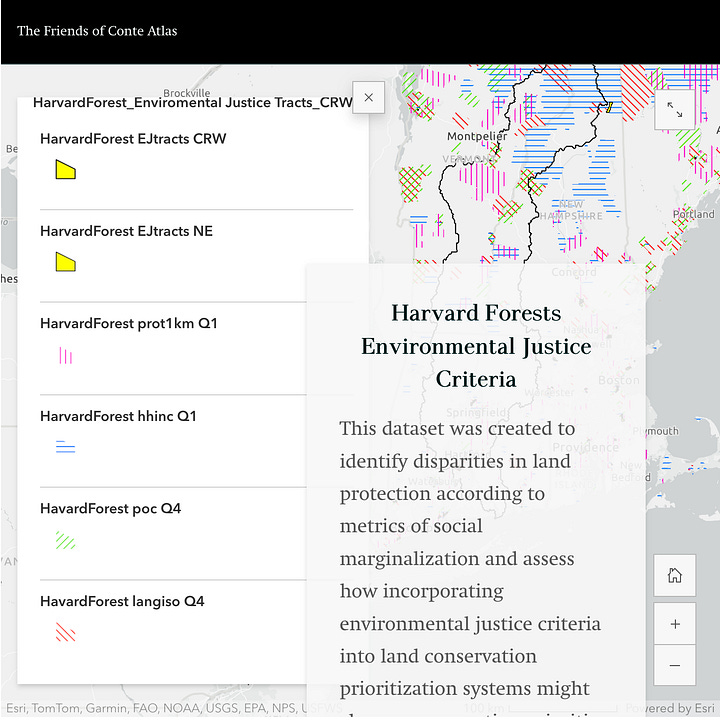The width and height of the screenshot is (720, 722).
Task: Select legend entry 'HavardForest poc Q4'
Action: pos(110,508)
